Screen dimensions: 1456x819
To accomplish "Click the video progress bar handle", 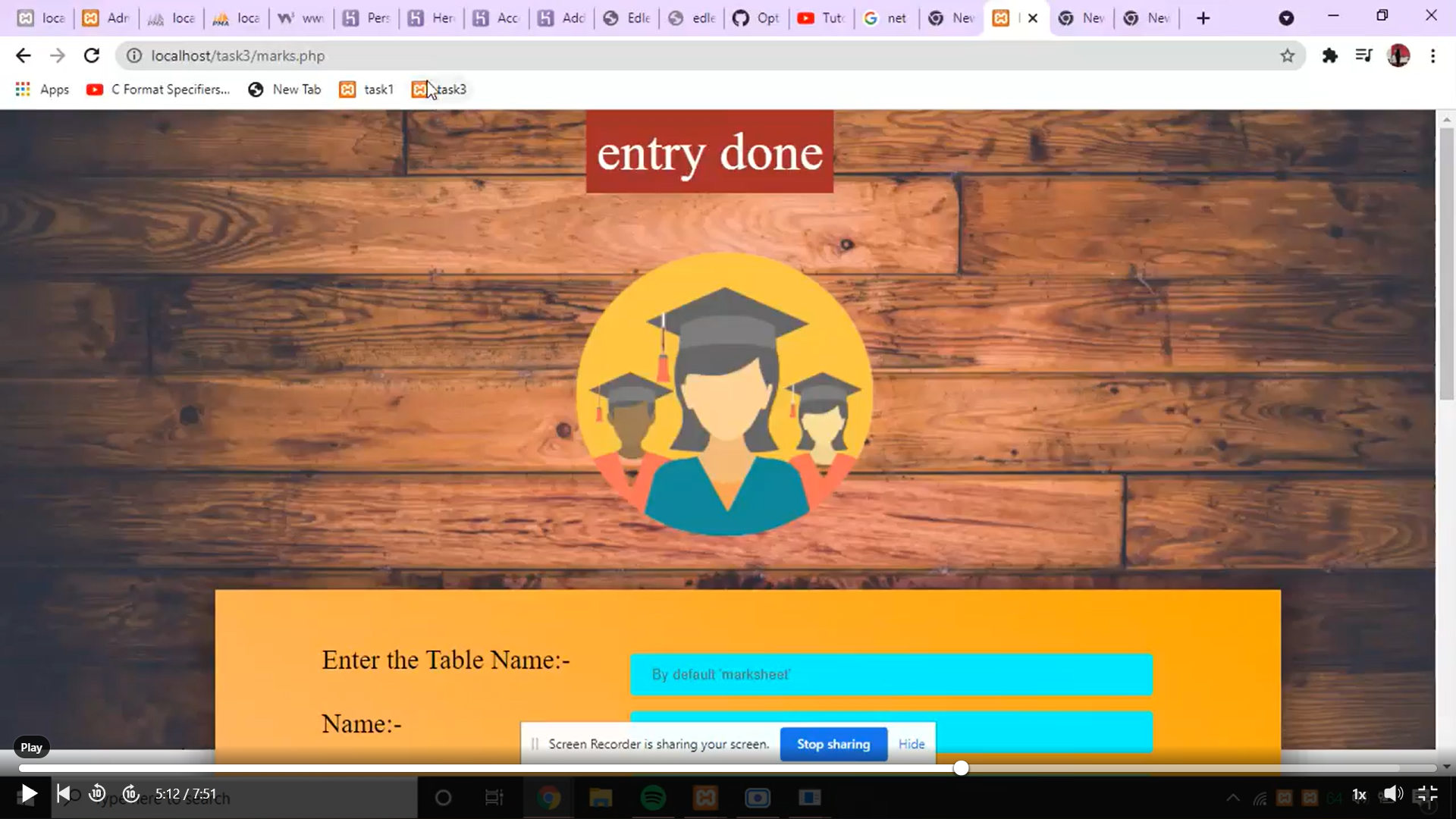I will pyautogui.click(x=961, y=768).
